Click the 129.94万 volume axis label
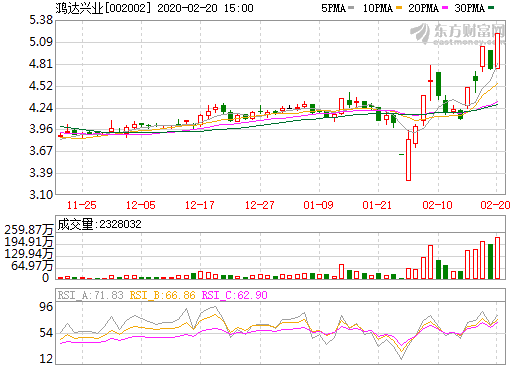Image resolution: width=520 pixels, height=365 pixels. 29,254
